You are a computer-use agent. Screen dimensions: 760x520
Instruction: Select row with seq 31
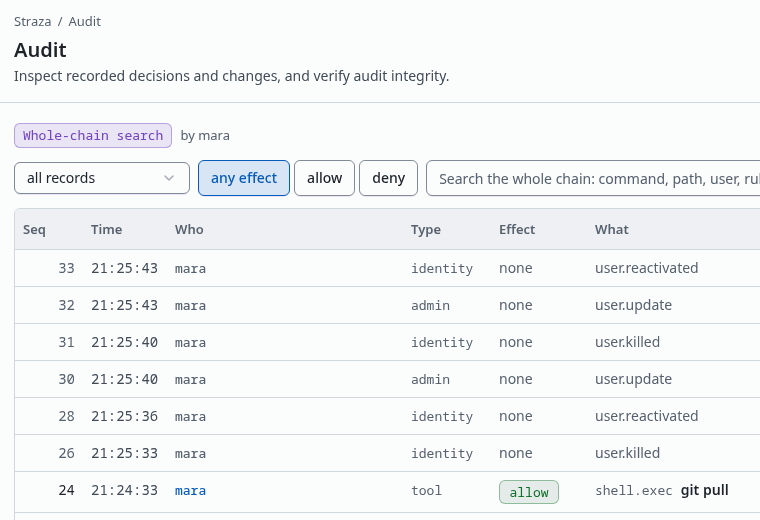coord(387,342)
